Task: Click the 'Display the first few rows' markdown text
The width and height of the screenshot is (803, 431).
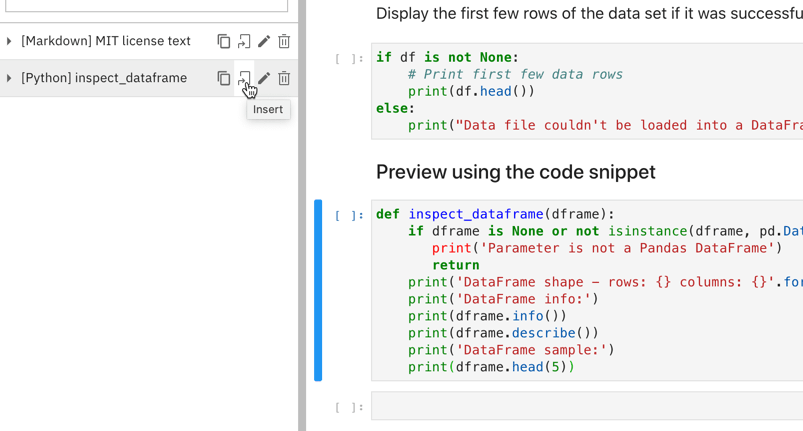Action: click(x=589, y=13)
